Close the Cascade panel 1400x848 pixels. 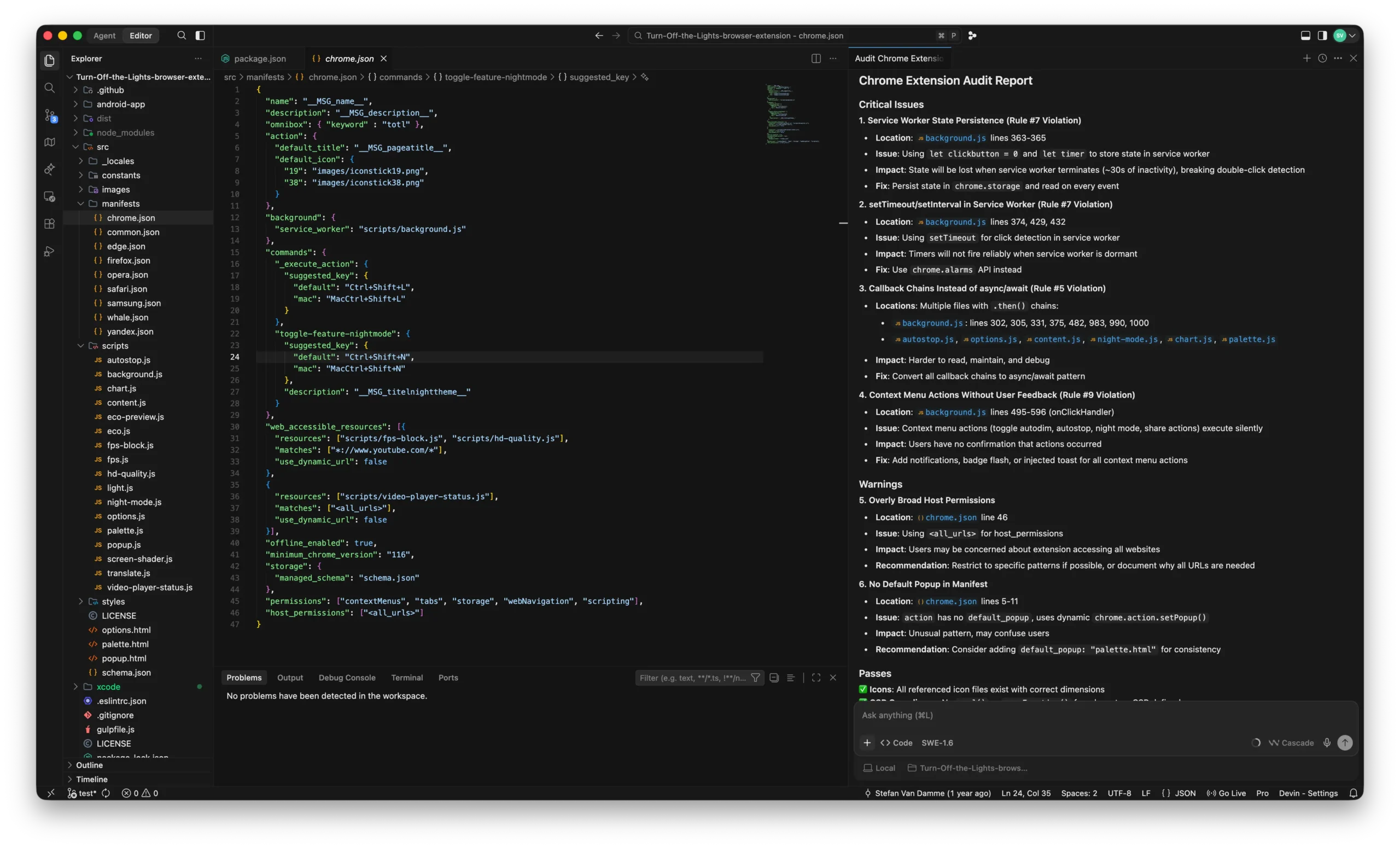pyautogui.click(x=1354, y=59)
